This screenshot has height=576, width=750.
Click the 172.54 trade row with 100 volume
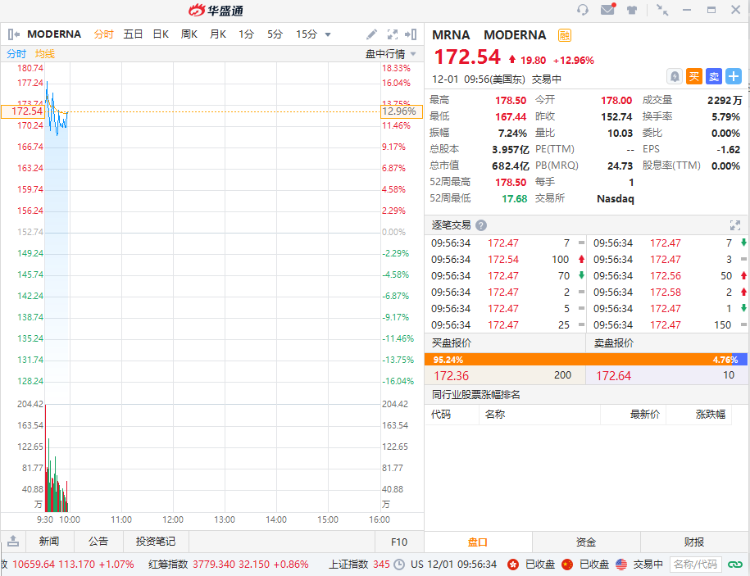[x=507, y=259]
